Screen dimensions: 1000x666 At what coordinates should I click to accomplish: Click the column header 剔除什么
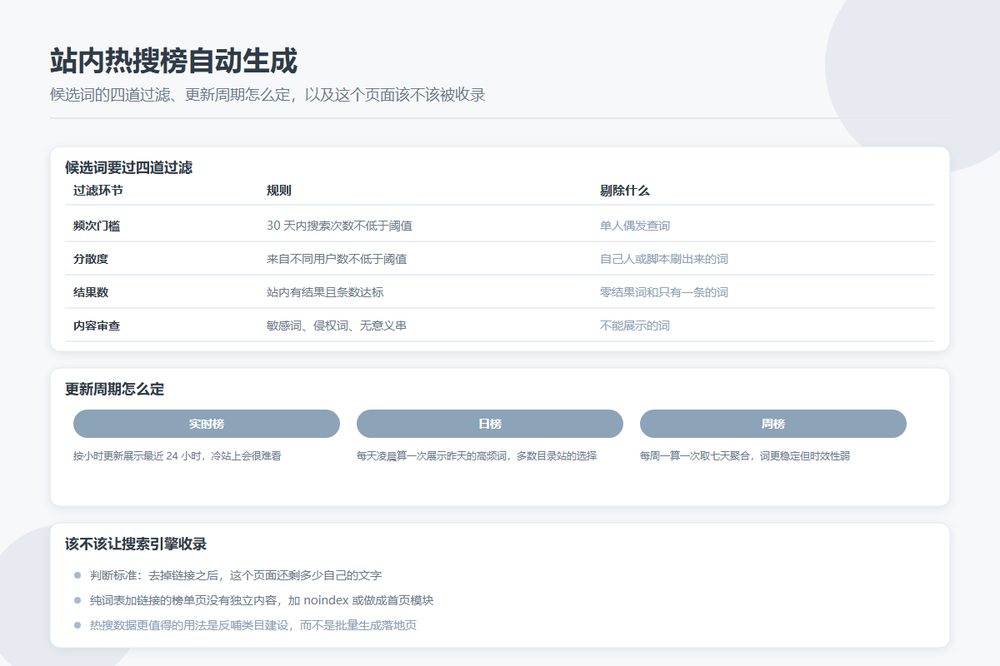pyautogui.click(x=624, y=190)
